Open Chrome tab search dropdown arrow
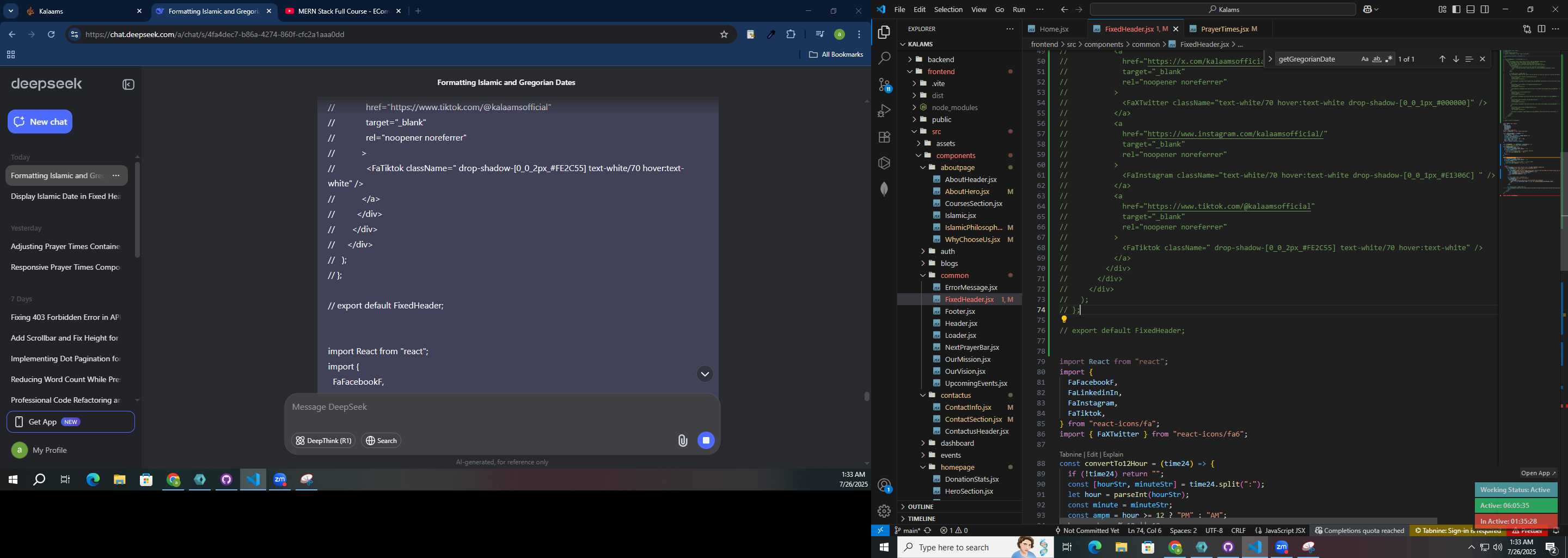1568x558 pixels. [11, 11]
